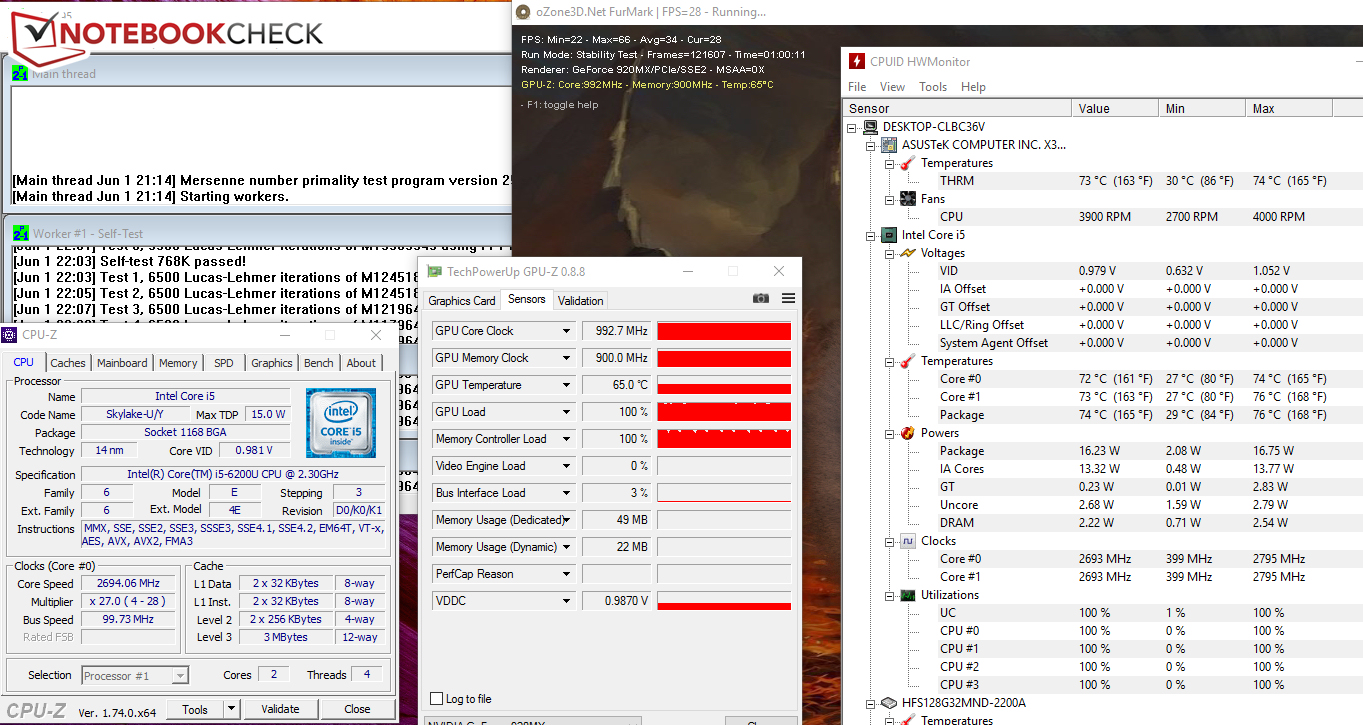
Task: Open the Video Engine Load dropdown
Action: (x=566, y=466)
